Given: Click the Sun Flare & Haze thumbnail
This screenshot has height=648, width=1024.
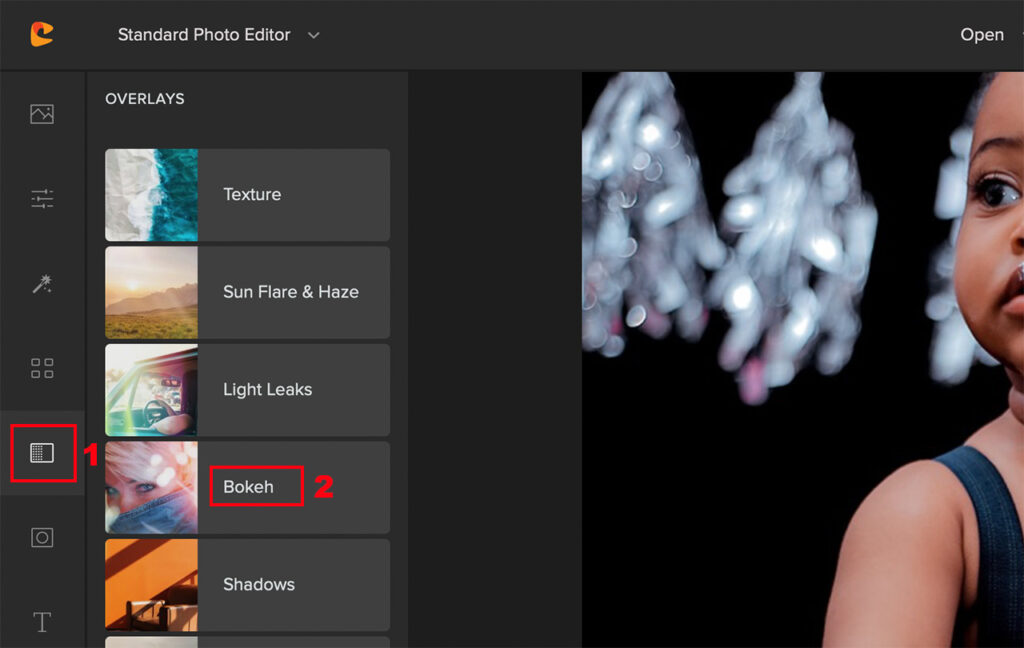Looking at the screenshot, I should point(152,292).
